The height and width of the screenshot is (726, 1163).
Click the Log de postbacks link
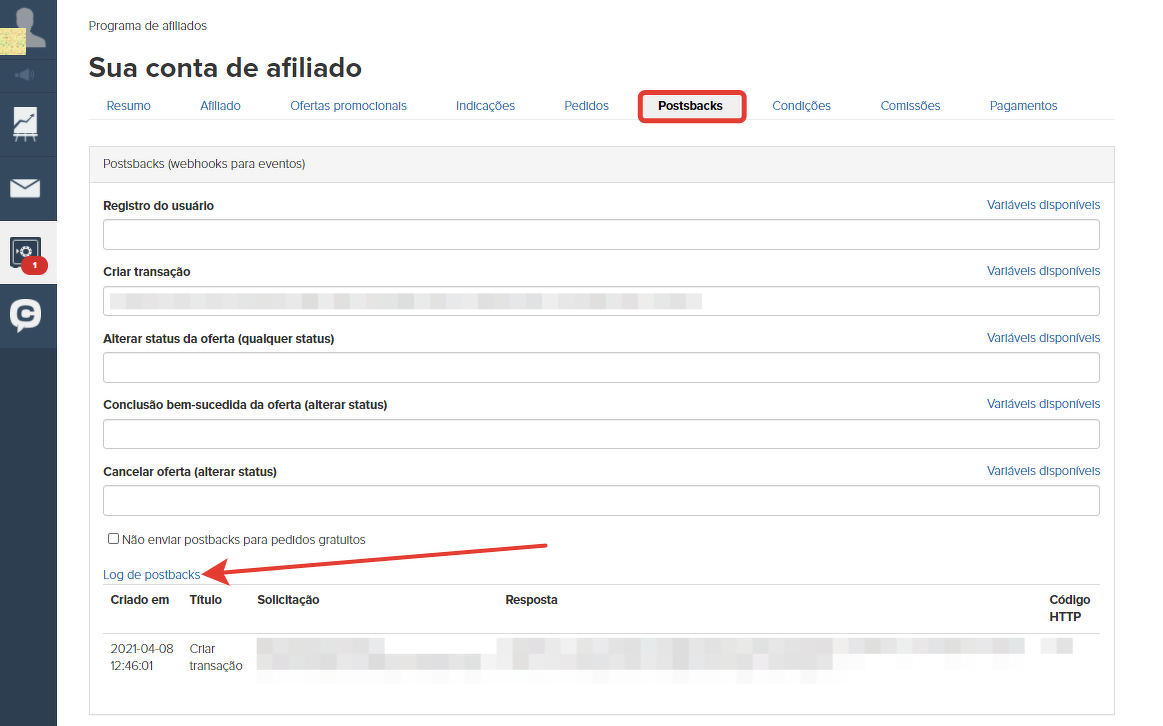coord(151,575)
